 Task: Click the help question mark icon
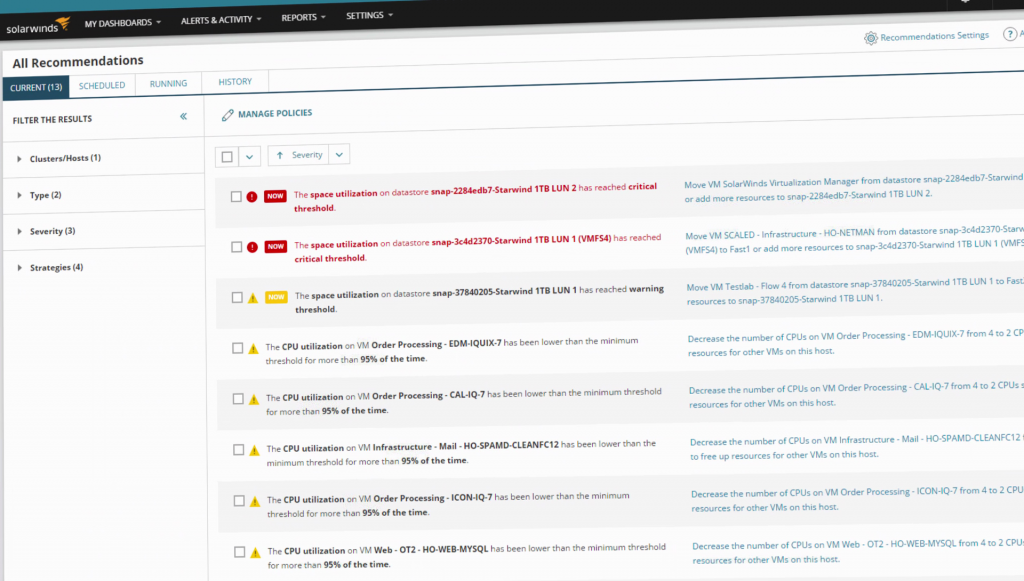coord(1010,34)
